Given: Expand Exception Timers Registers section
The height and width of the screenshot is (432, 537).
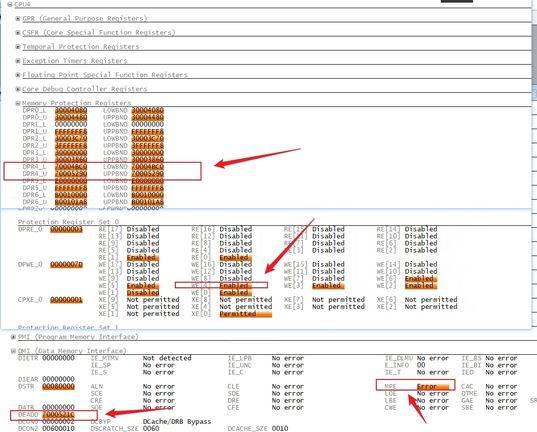Looking at the screenshot, I should click(x=18, y=61).
